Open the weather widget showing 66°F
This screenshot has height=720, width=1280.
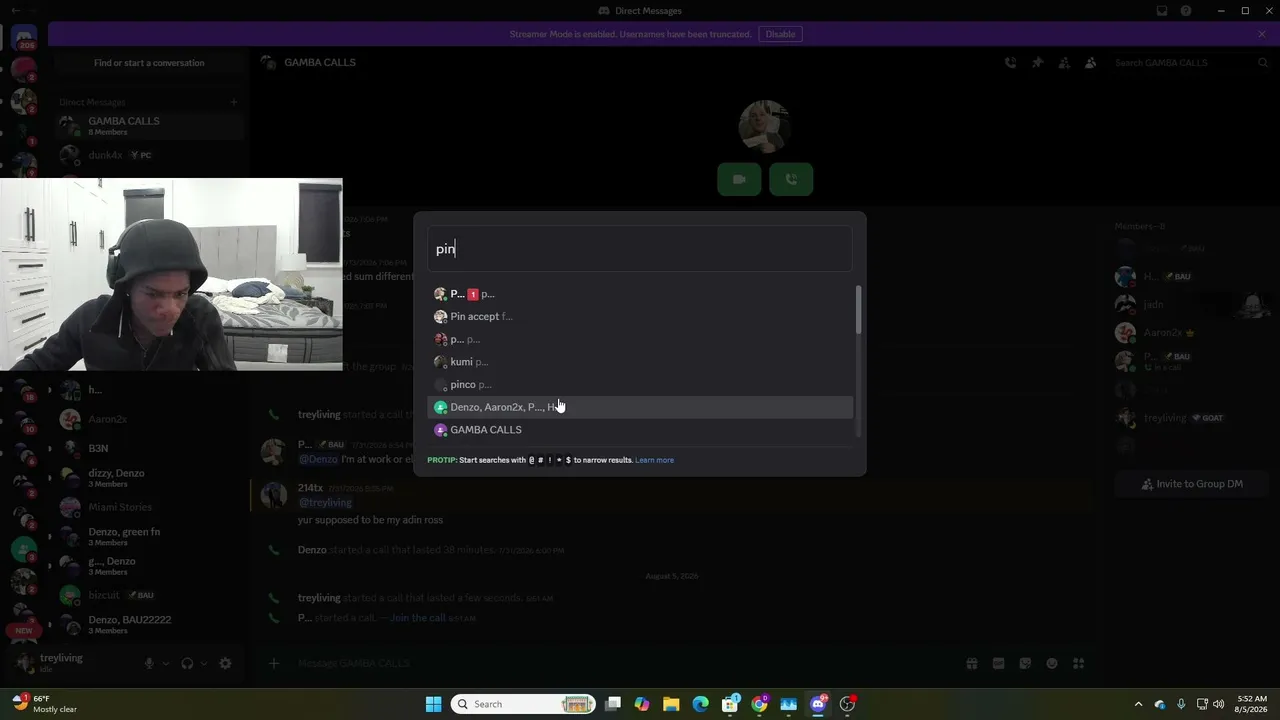(45, 704)
